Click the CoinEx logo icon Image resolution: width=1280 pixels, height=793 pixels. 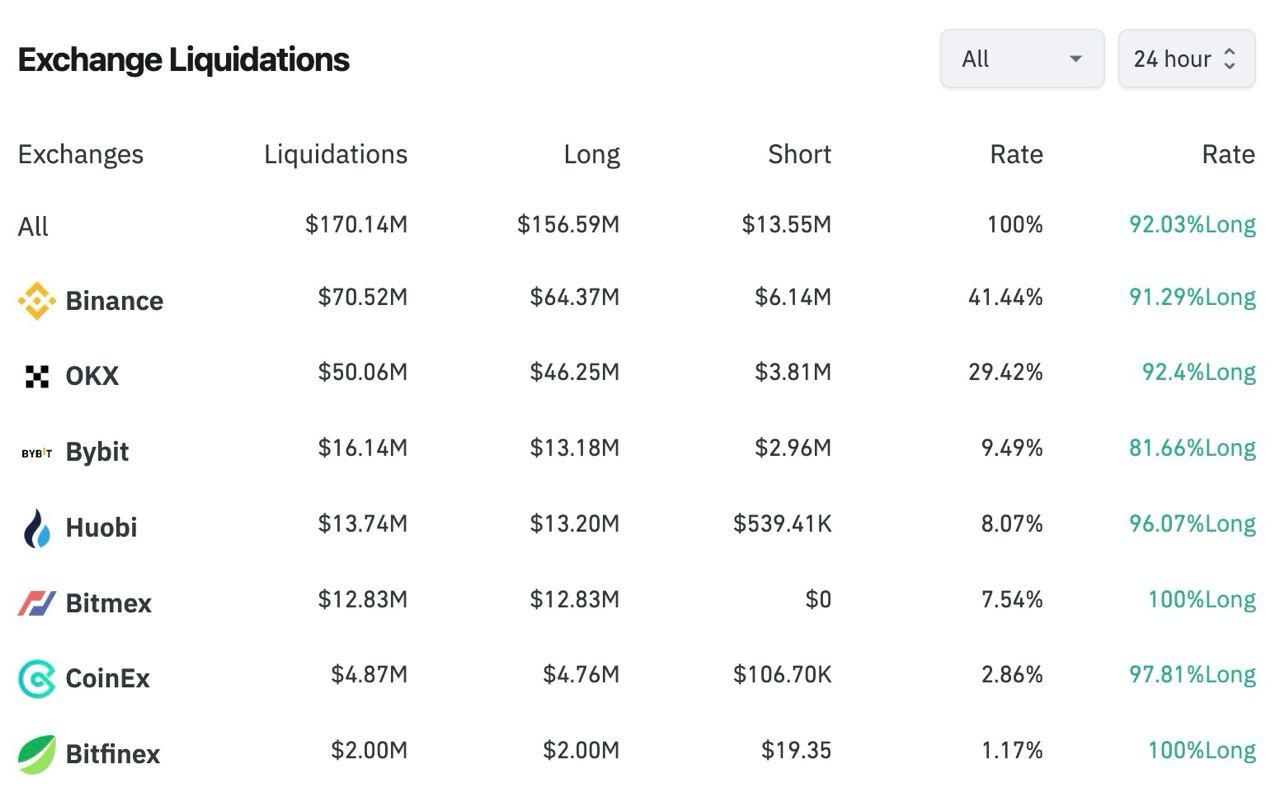point(37,679)
